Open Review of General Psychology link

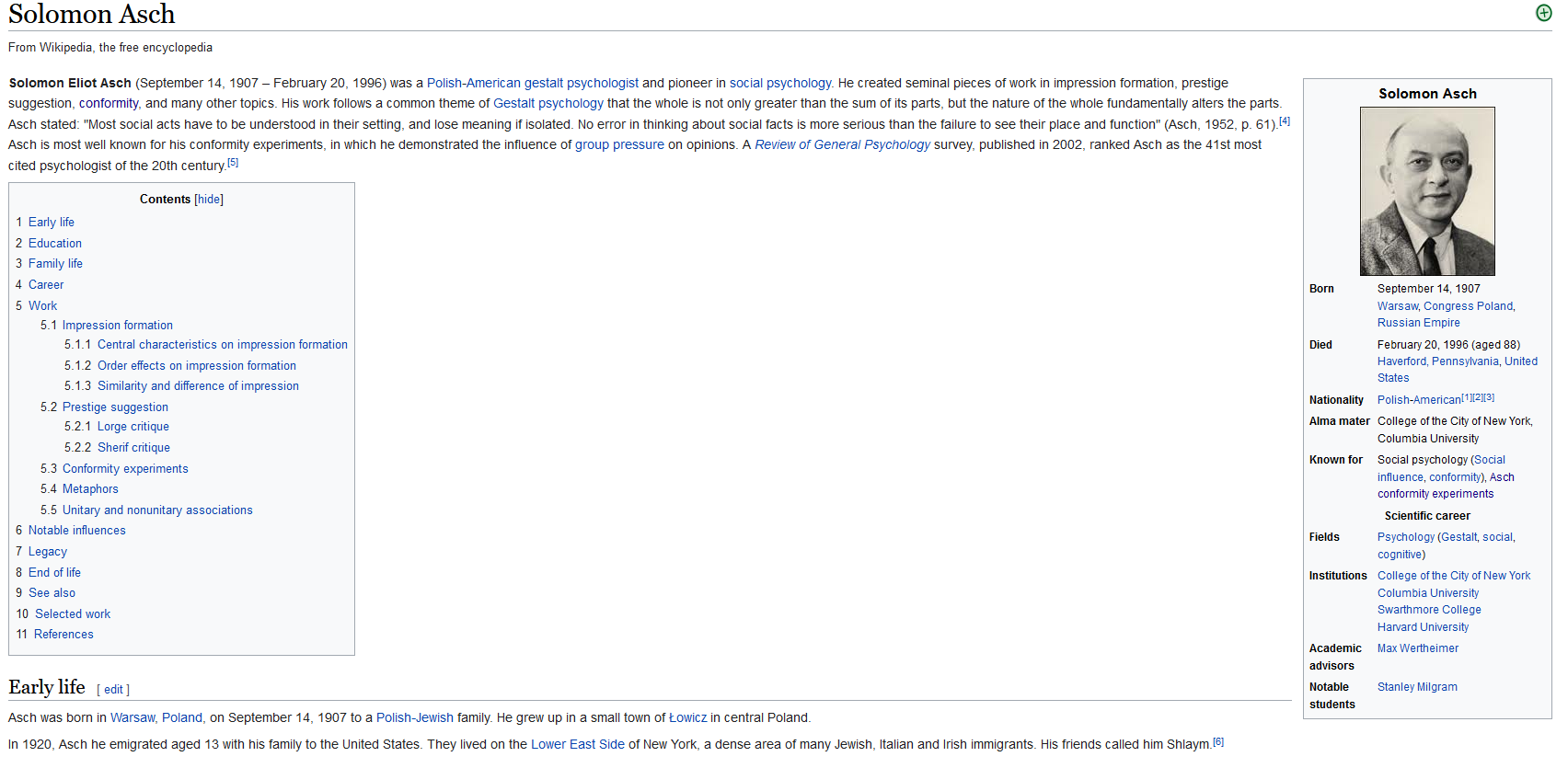[843, 144]
